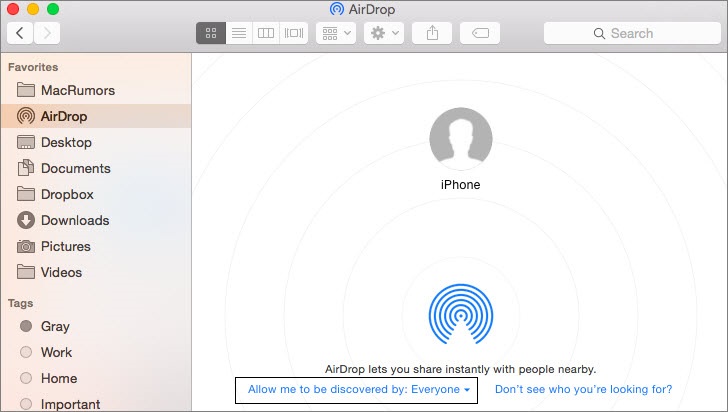Minimize the window with yellow button
The width and height of the screenshot is (728, 412).
[33, 9]
